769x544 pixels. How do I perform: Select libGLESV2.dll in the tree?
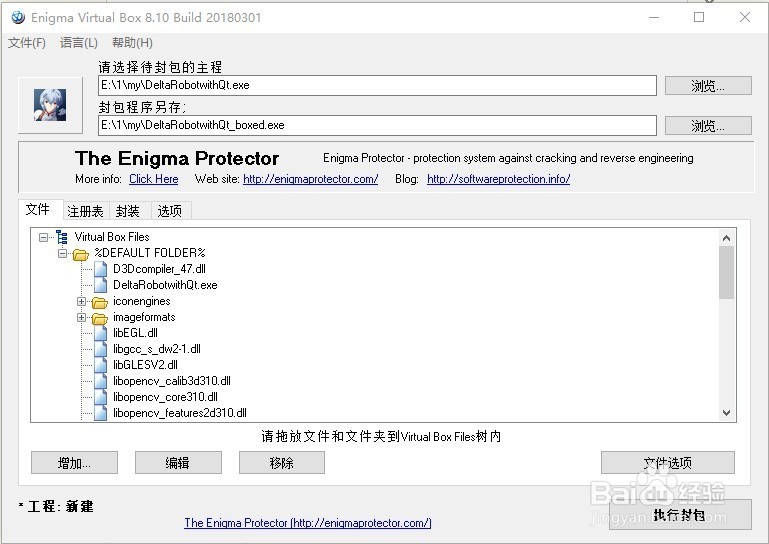[145, 365]
